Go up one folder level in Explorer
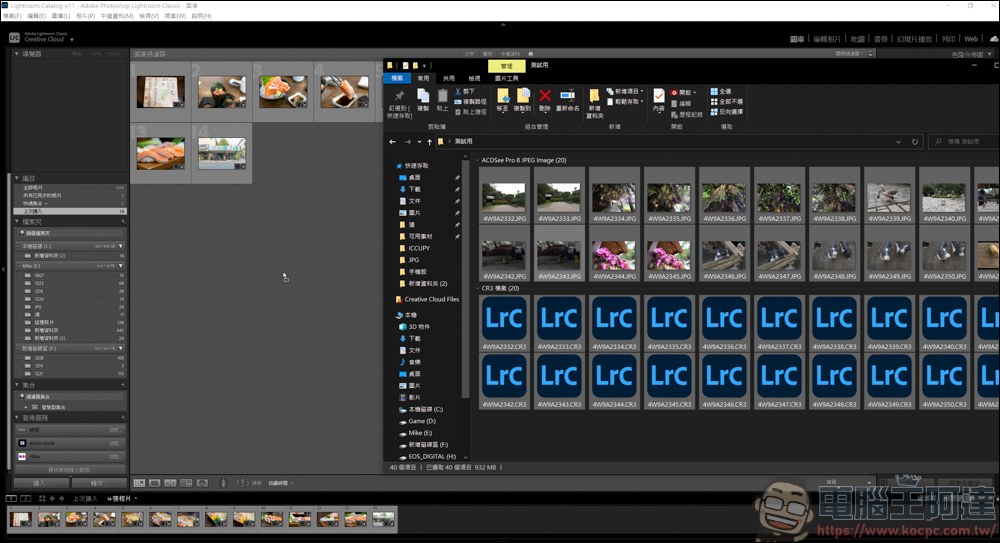This screenshot has height=543, width=1000. point(429,142)
